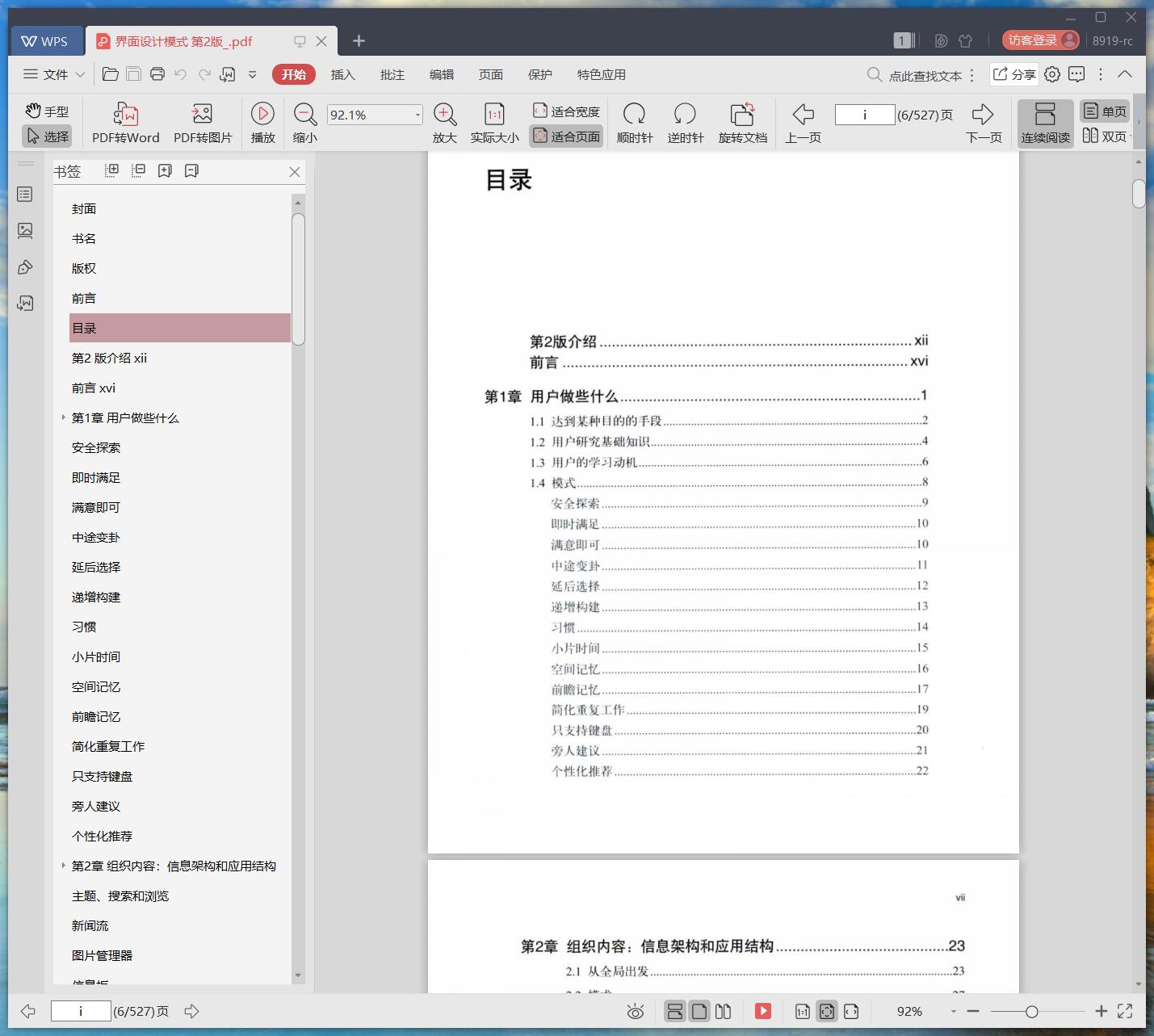Convert PDF to image

tap(203, 124)
